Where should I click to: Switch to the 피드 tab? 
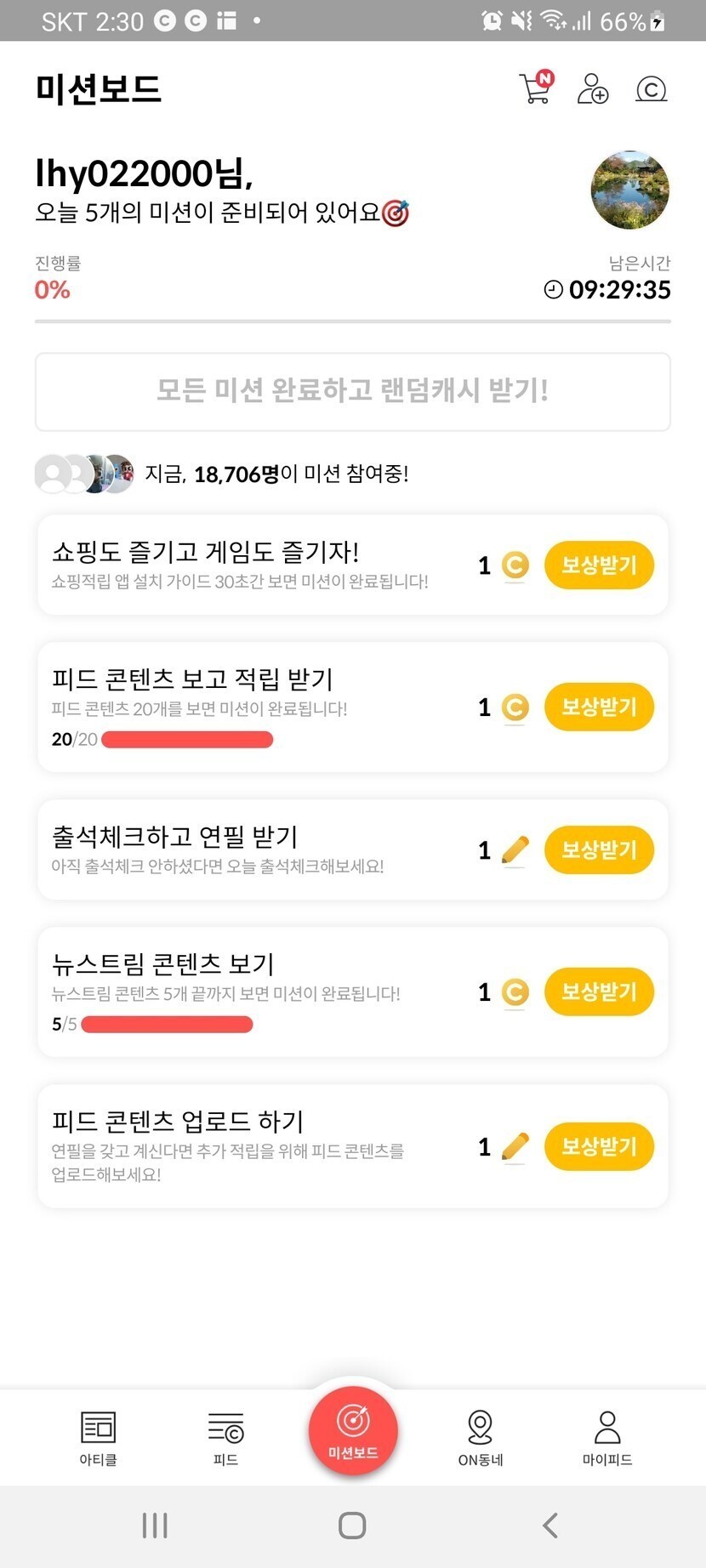pyautogui.click(x=225, y=1437)
